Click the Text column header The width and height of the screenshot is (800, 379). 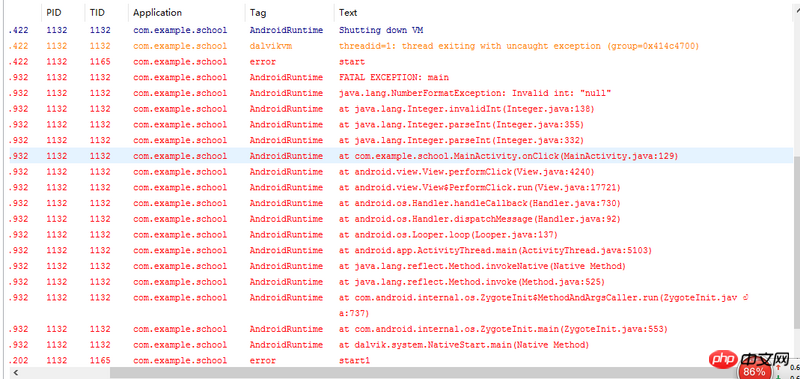[348, 13]
